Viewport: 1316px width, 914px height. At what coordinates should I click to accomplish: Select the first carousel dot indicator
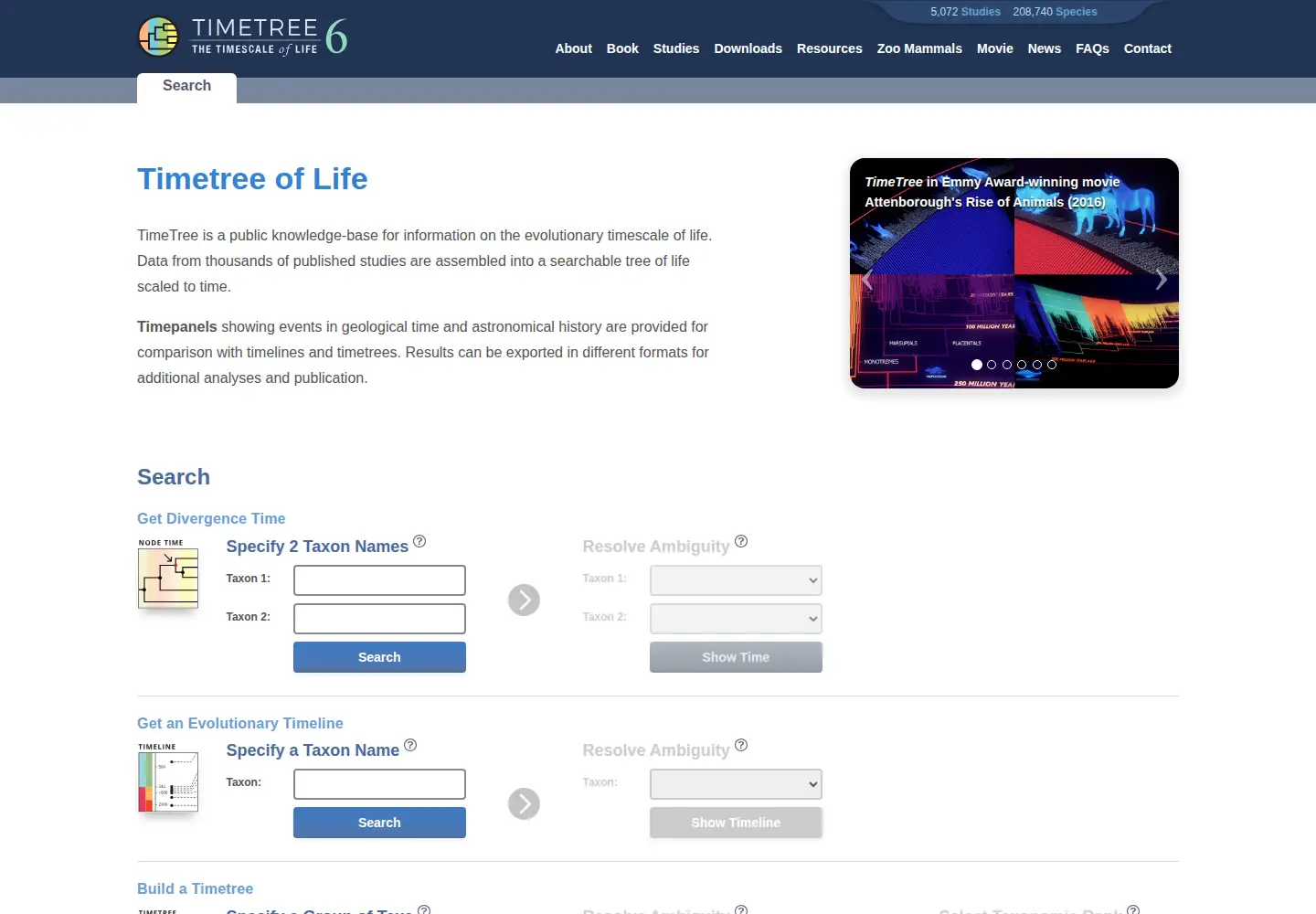point(977,365)
